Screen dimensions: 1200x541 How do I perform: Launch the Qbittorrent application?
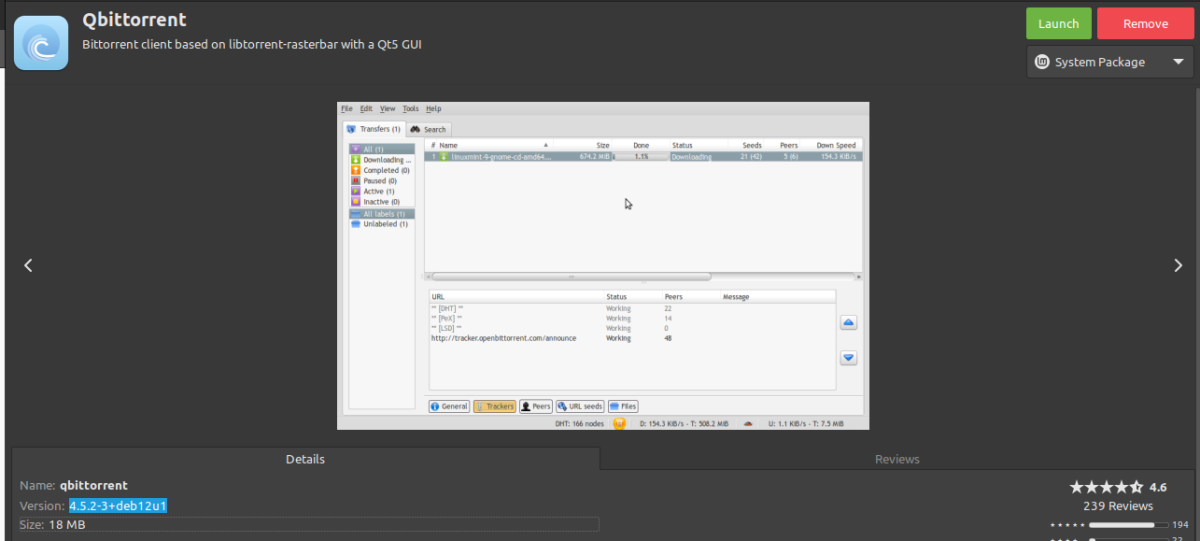tap(1058, 24)
